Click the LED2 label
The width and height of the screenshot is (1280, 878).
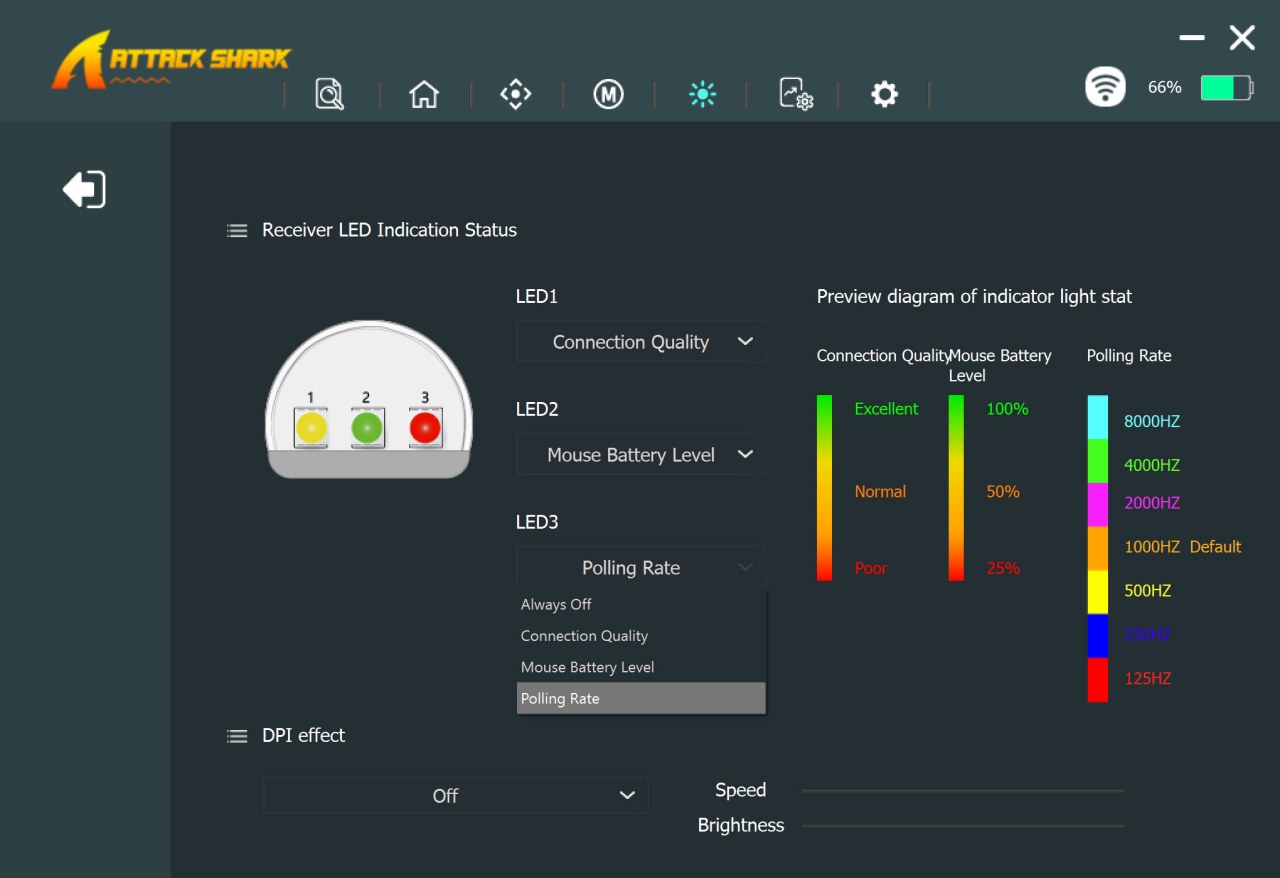click(x=537, y=410)
